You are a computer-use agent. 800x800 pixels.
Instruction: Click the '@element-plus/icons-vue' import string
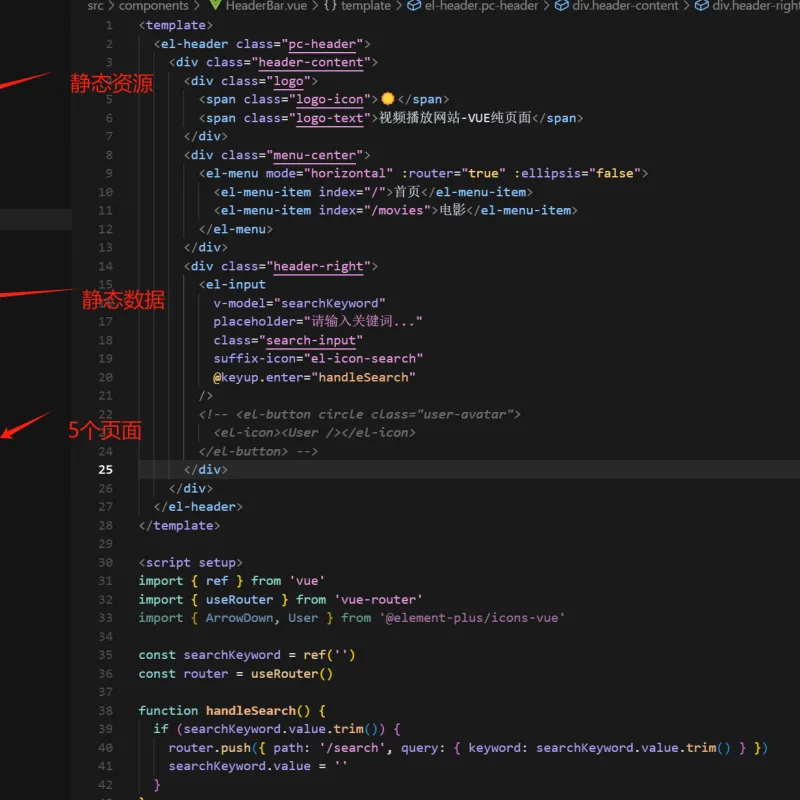tap(472, 618)
